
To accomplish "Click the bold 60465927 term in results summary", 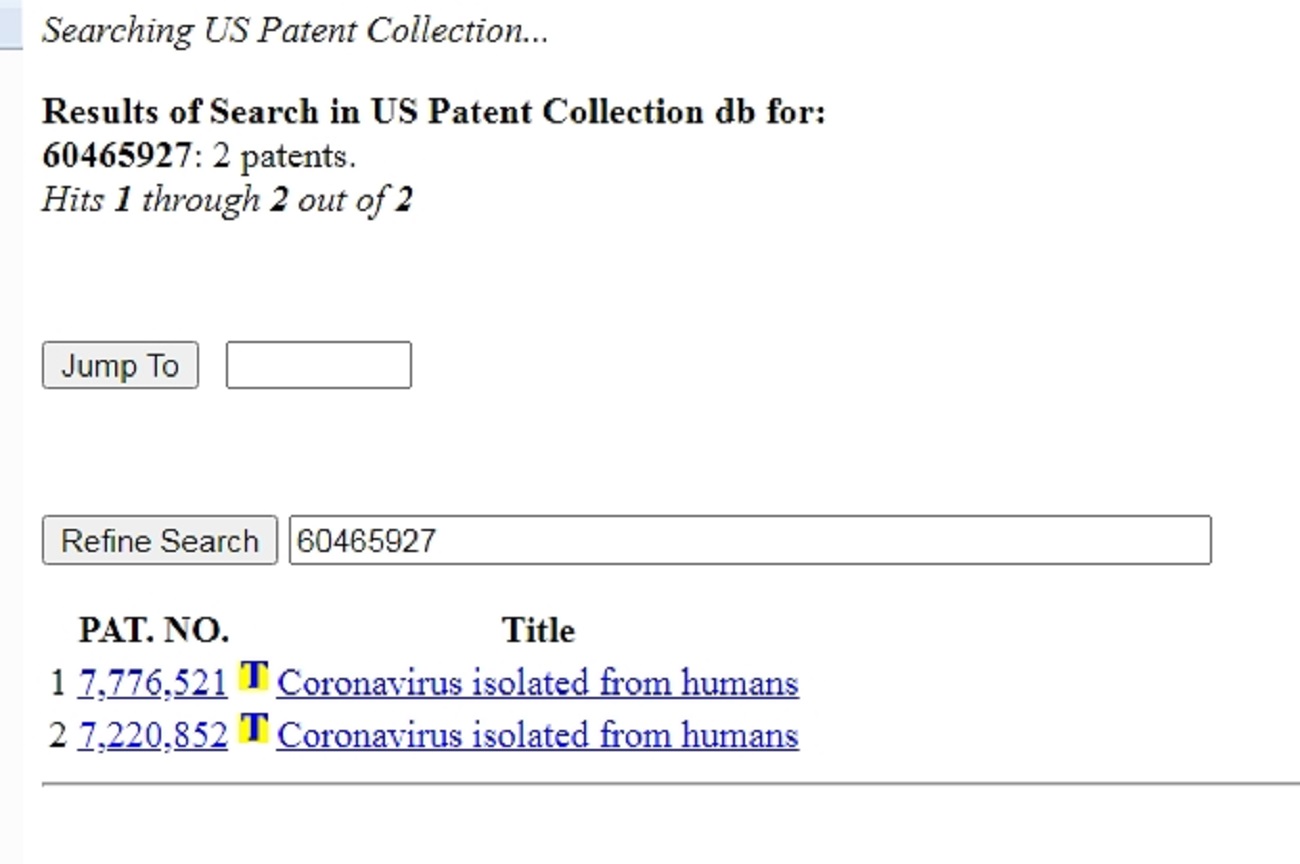I will pos(116,156).
